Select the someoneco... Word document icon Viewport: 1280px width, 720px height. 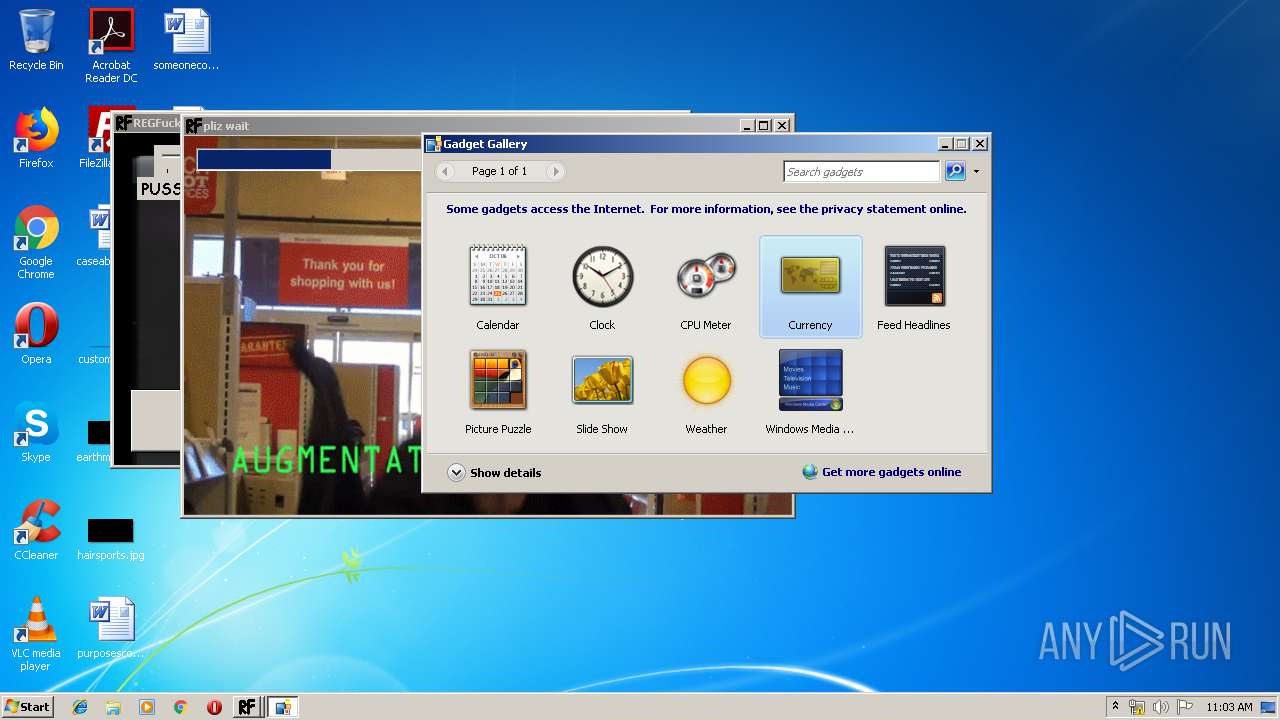pos(186,40)
